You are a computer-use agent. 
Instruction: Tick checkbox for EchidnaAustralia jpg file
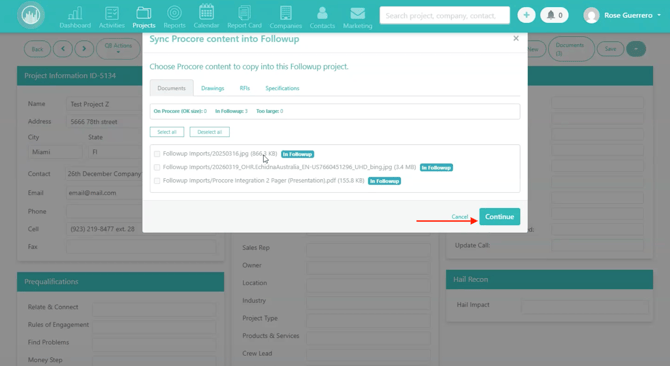coord(157,167)
